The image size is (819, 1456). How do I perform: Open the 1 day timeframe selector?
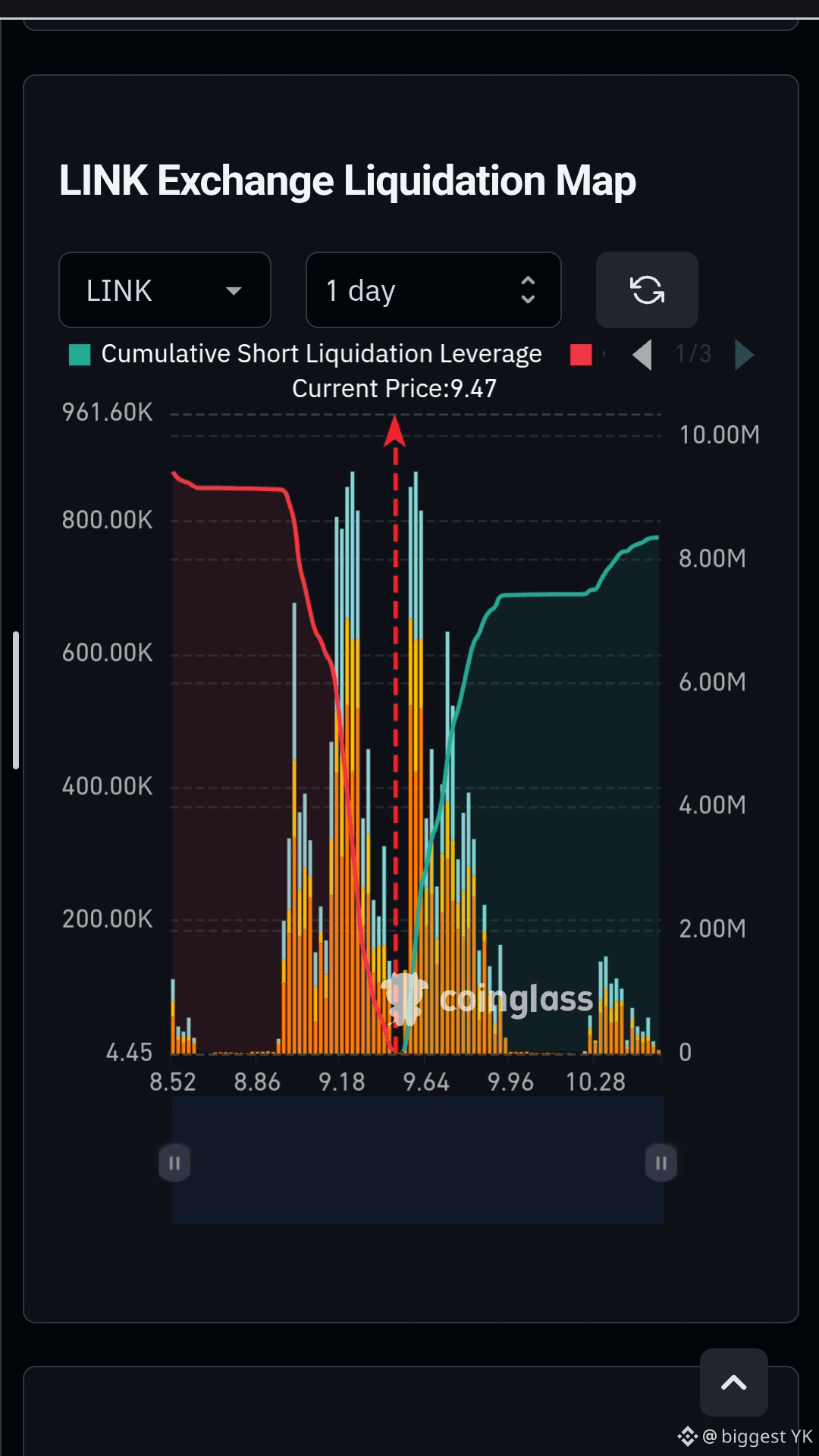433,290
